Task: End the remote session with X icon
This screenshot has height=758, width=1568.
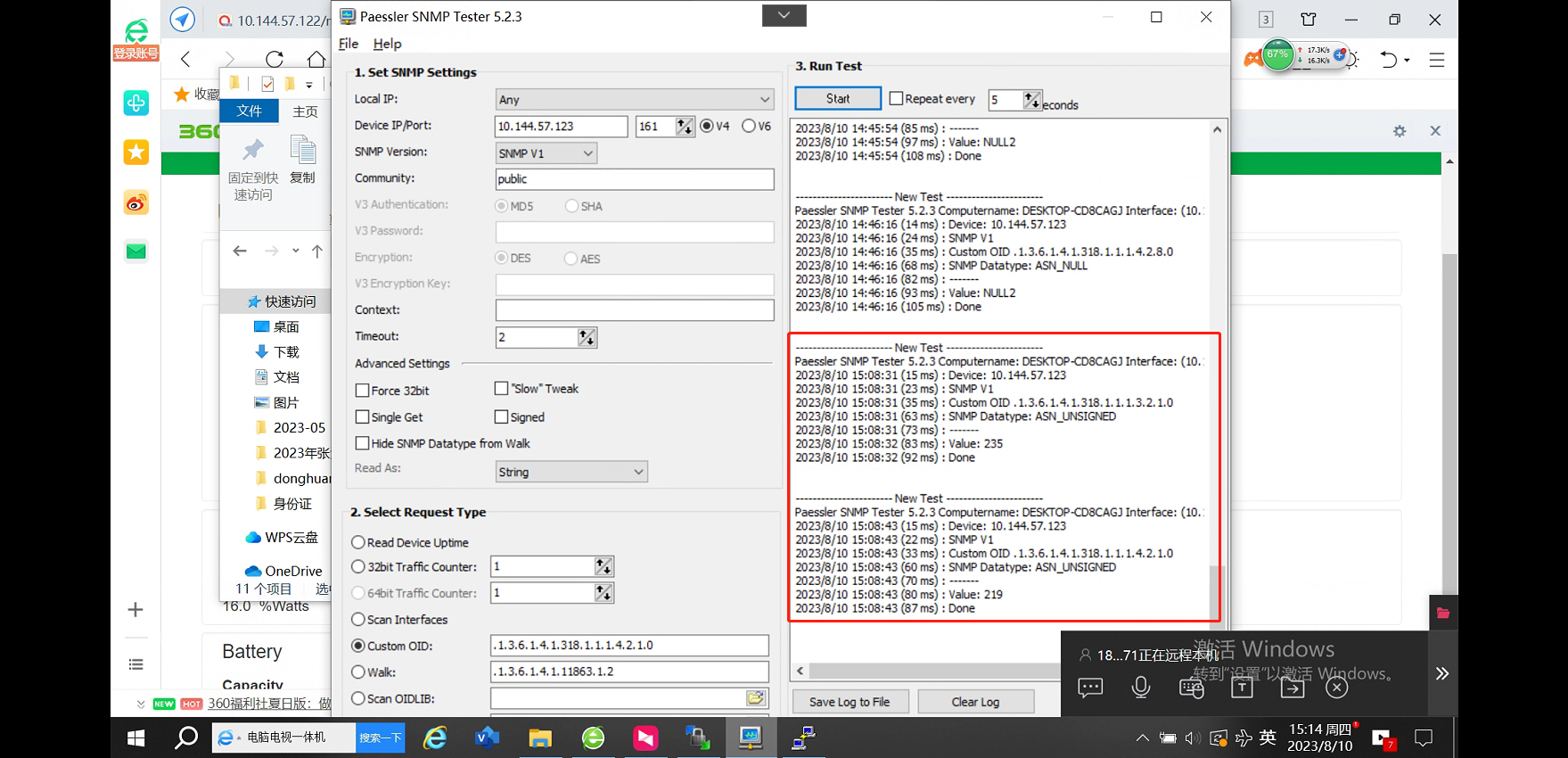Action: 1335,688
